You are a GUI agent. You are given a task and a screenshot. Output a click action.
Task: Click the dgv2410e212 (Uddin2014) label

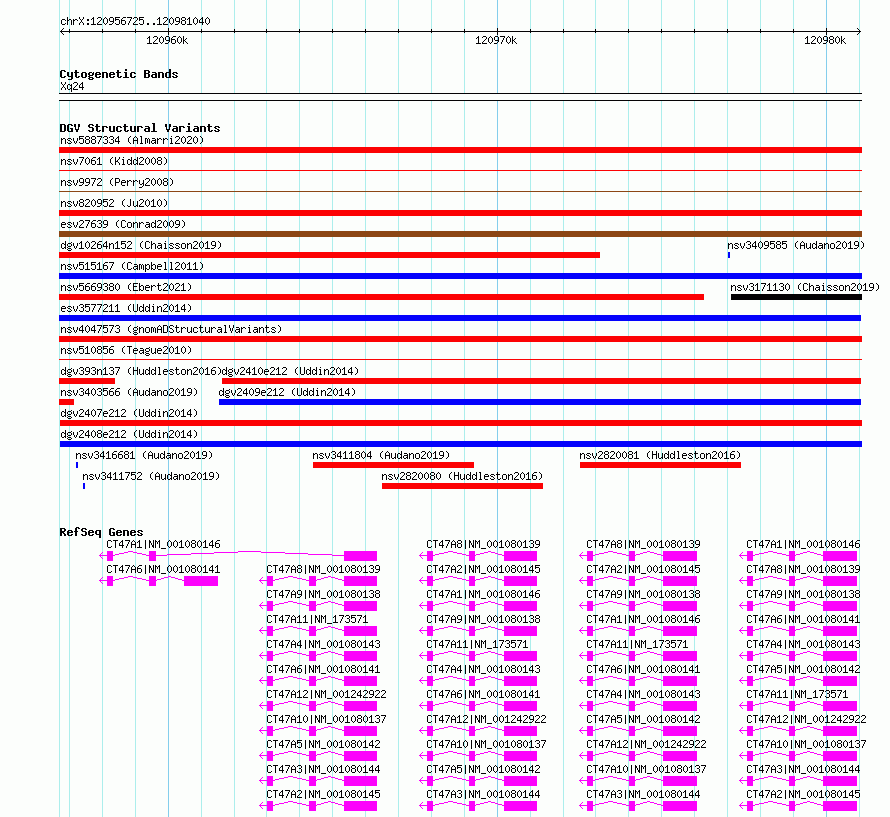click(290, 371)
